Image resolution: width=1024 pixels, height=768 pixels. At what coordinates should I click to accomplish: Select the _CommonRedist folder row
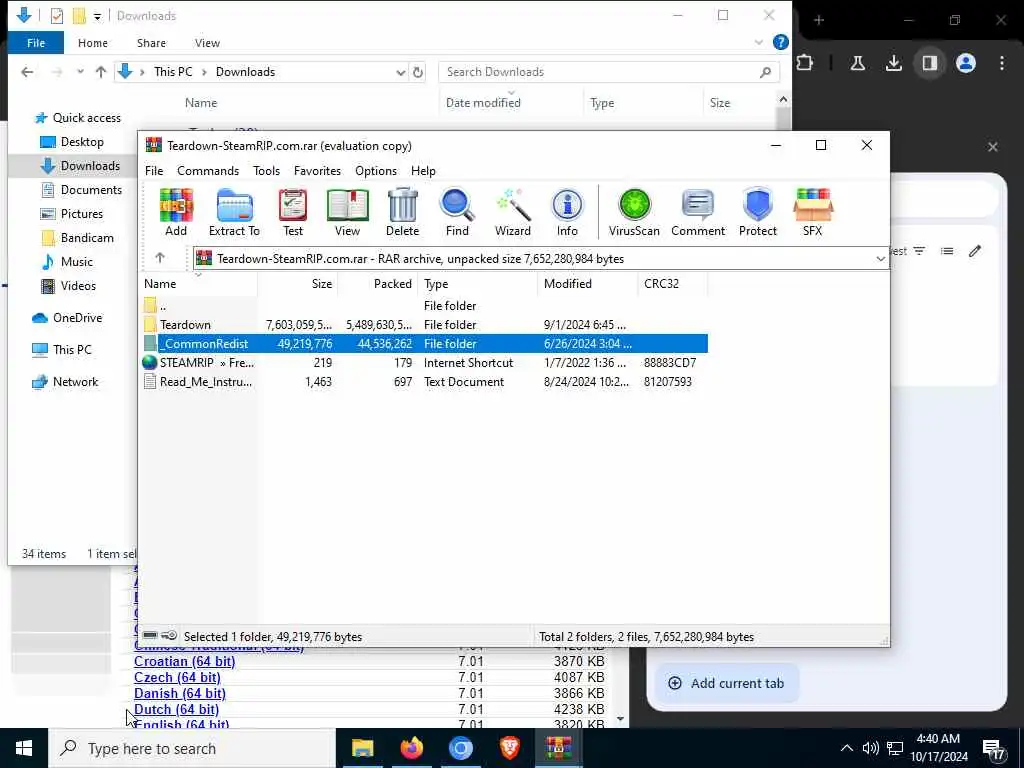[424, 344]
